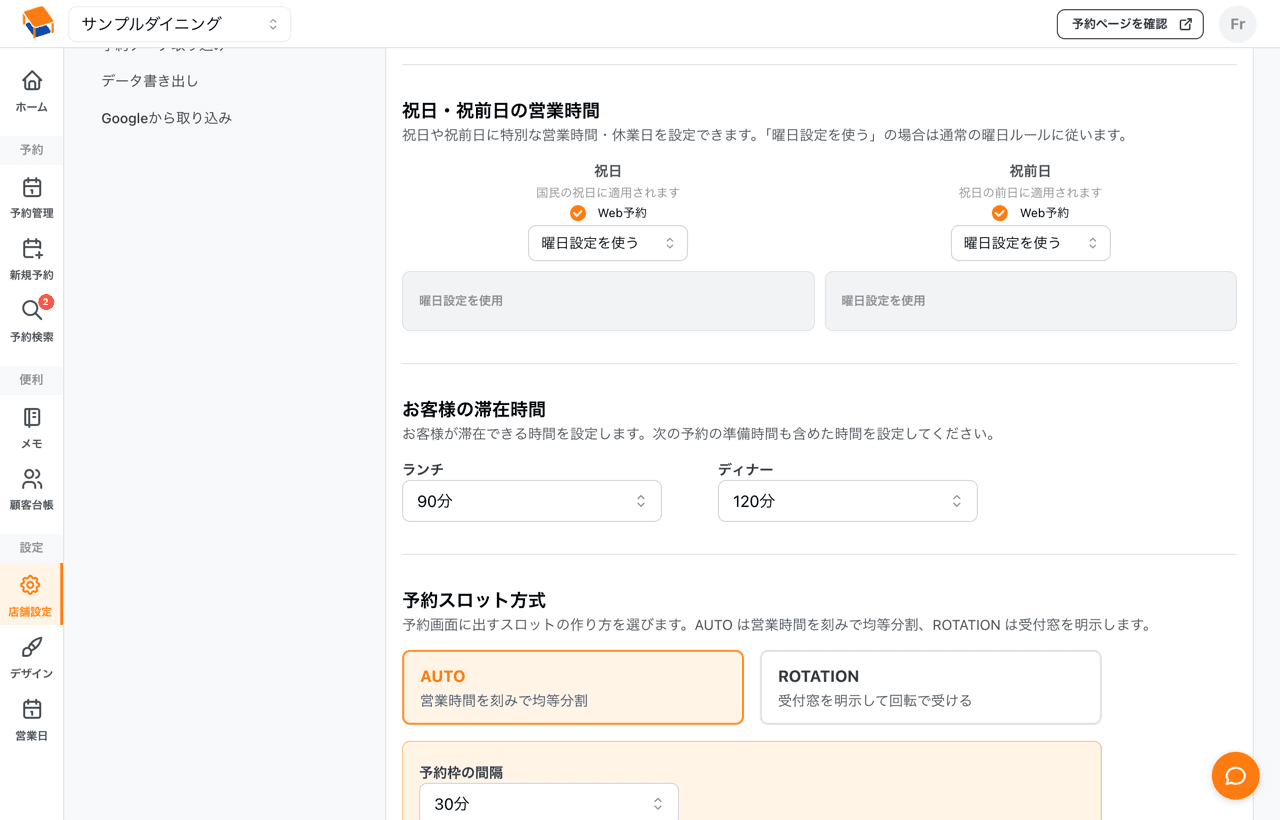Image resolution: width=1280 pixels, height=820 pixels.
Task: Open デザイン brush icon
Action: [32, 647]
